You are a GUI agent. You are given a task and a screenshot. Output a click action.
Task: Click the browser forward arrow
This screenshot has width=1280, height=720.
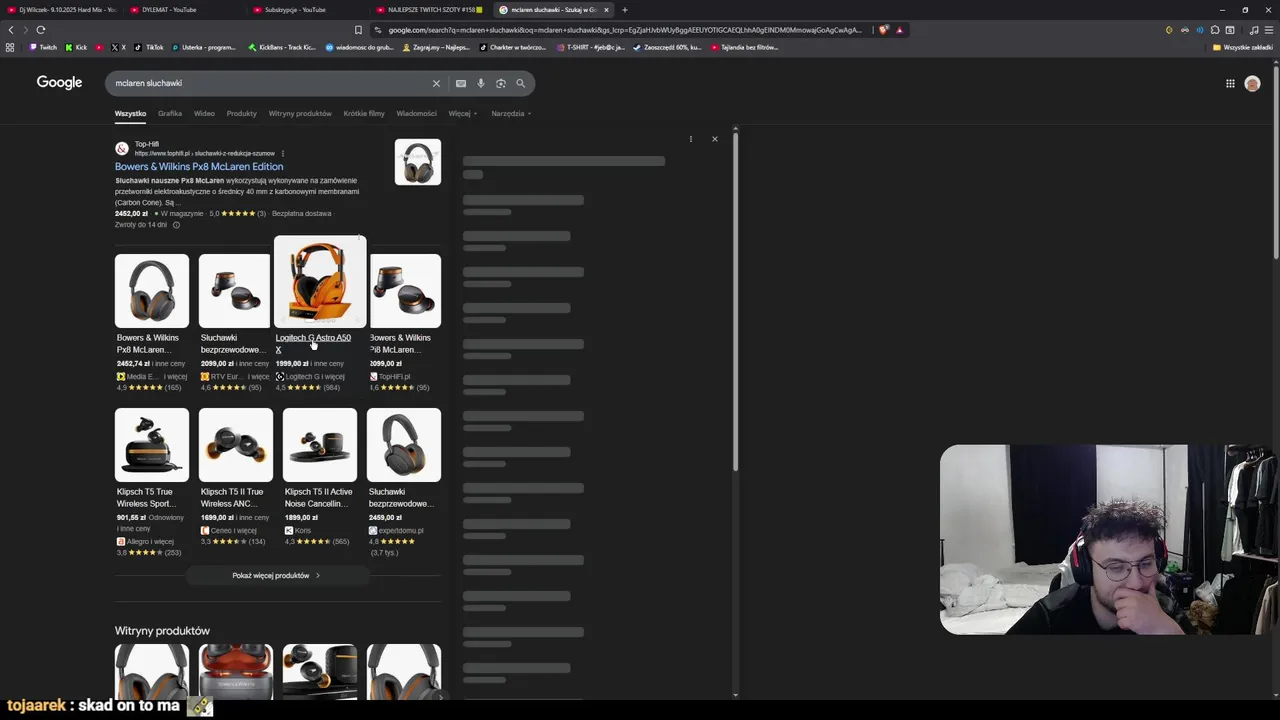click(25, 30)
